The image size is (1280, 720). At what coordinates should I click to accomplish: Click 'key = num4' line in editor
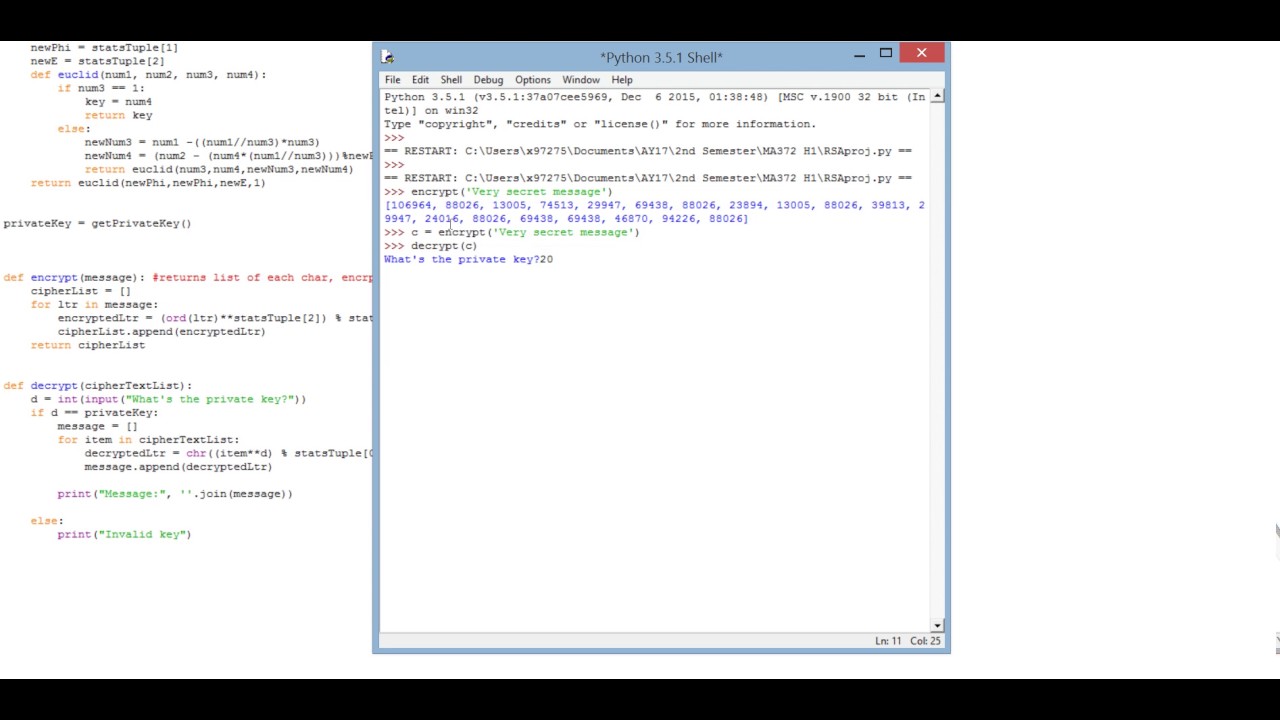[x=118, y=102]
